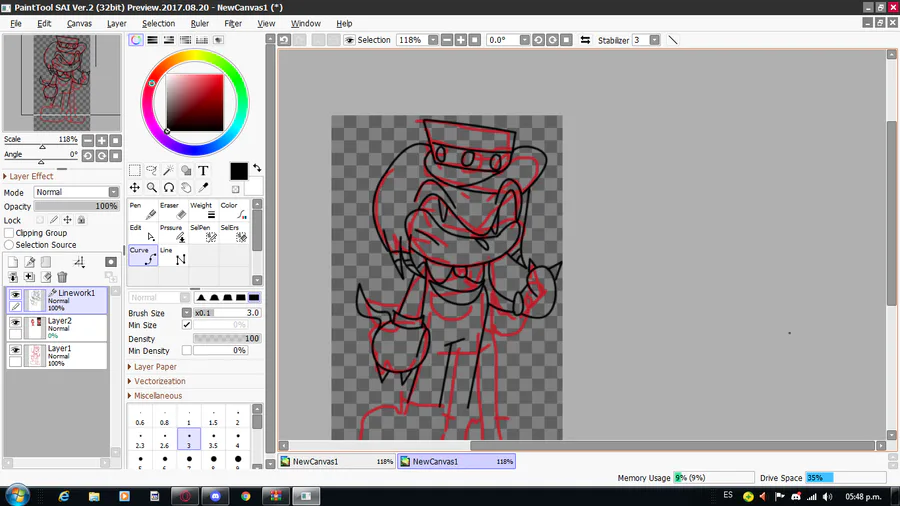Screen dimensions: 900x506
Task: Toggle the Min Density checkbox
Action: pos(187,350)
